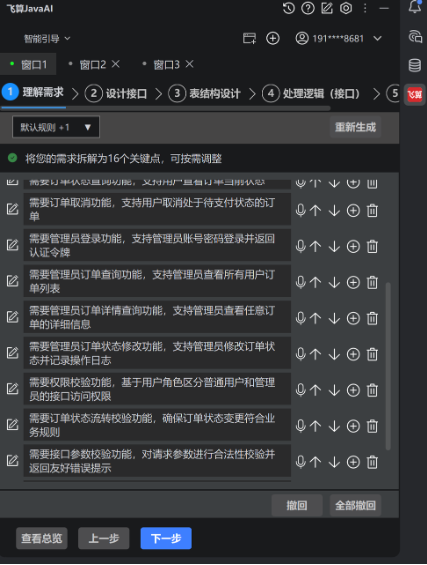Click microphone for 需要订单取消功能 row
This screenshot has width=427, height=565.
tap(301, 210)
